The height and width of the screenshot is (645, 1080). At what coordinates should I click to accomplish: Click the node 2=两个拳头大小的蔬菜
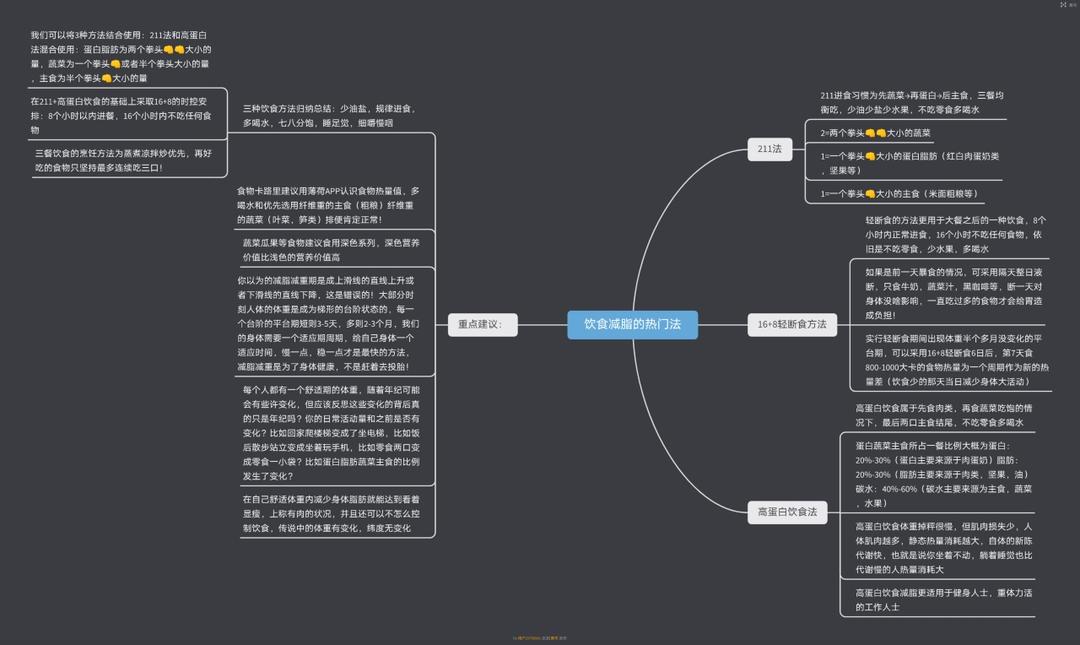pyautogui.click(x=876, y=133)
